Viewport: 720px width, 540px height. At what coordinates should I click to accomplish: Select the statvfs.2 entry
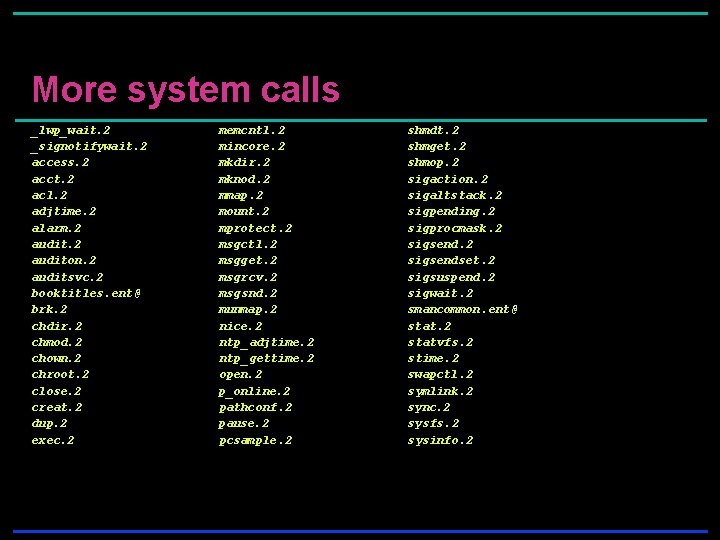point(440,343)
